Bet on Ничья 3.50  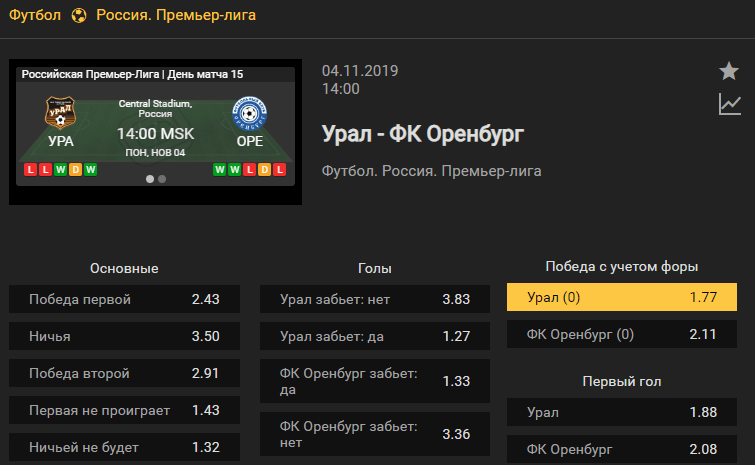[x=124, y=336]
